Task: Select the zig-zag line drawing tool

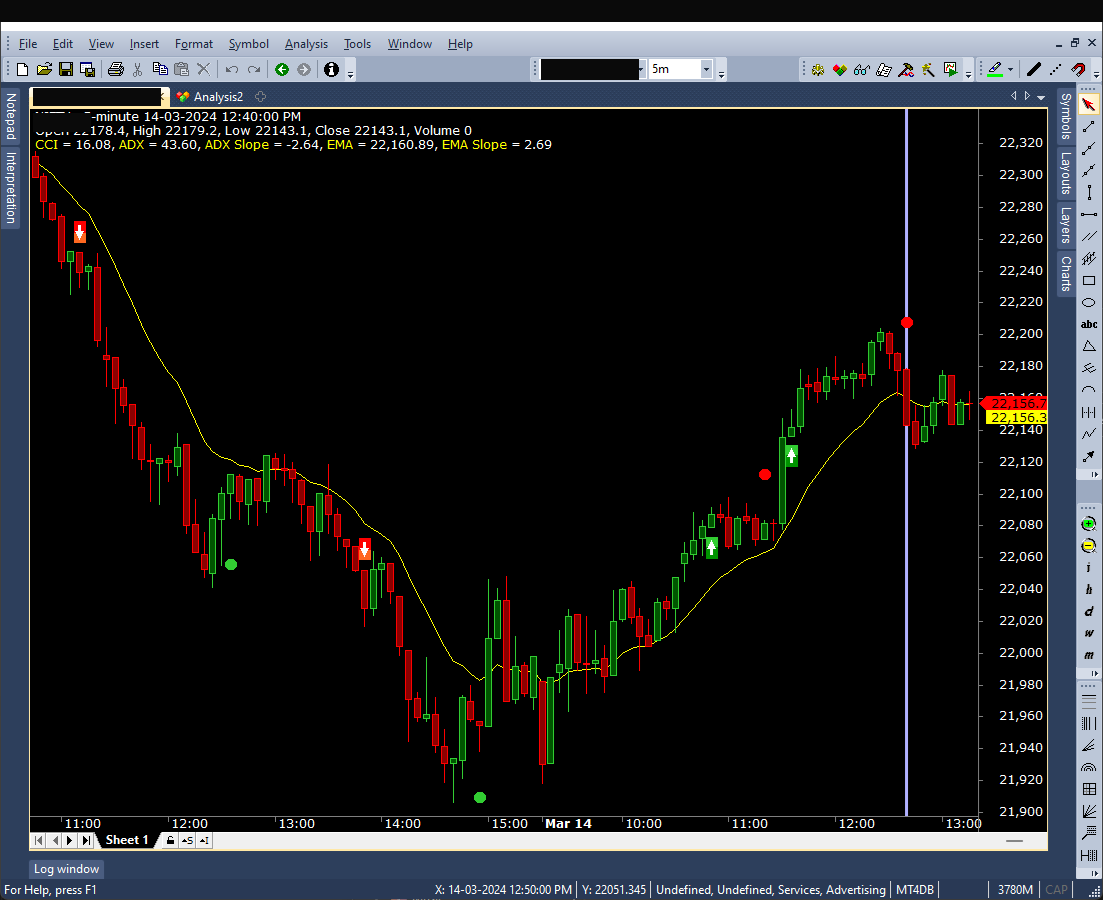Action: [1088, 434]
